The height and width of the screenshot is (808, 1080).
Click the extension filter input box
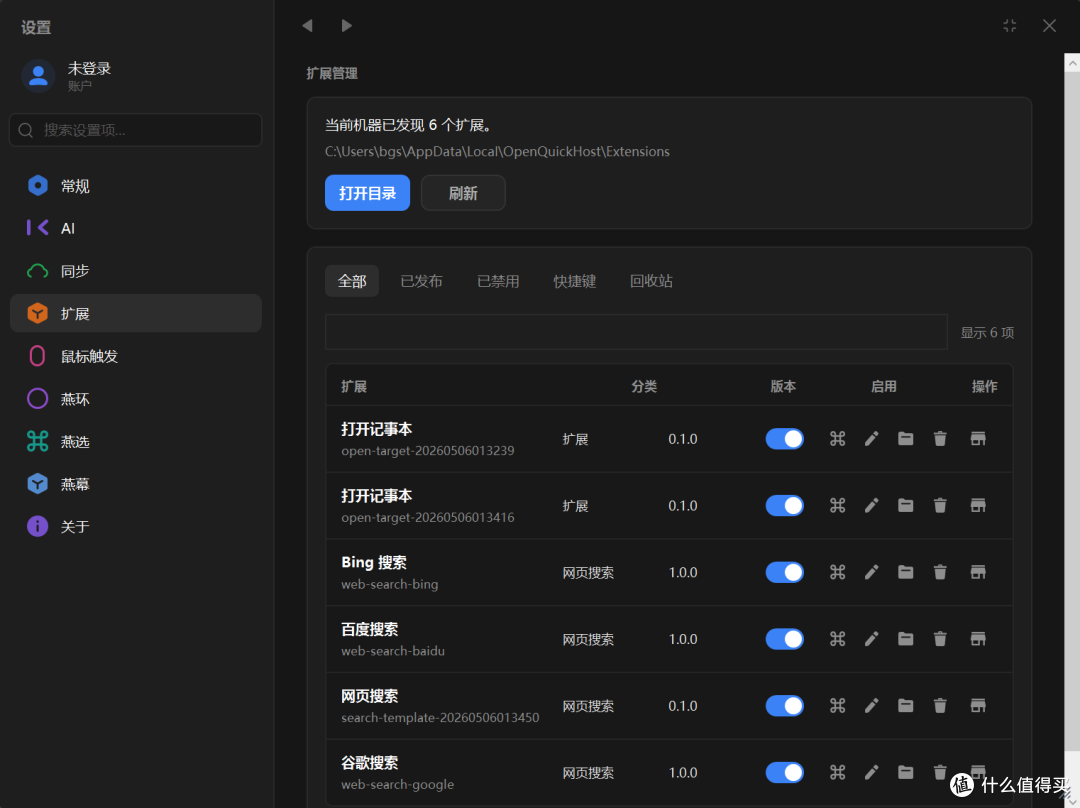point(636,332)
